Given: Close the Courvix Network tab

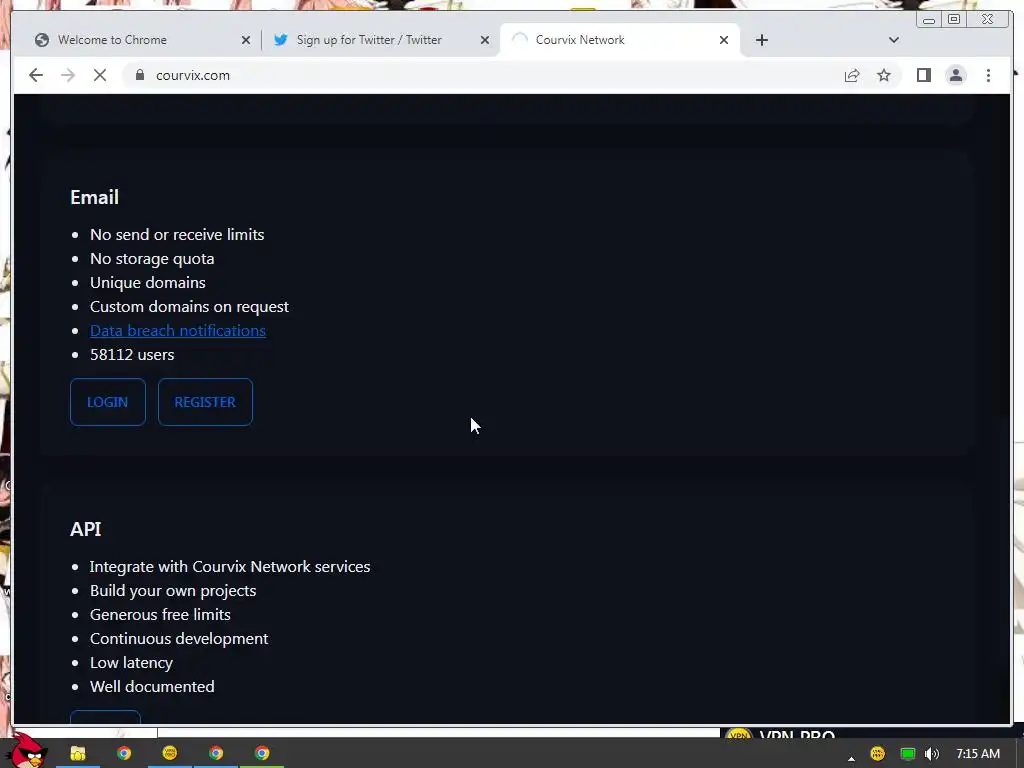Looking at the screenshot, I should (724, 40).
